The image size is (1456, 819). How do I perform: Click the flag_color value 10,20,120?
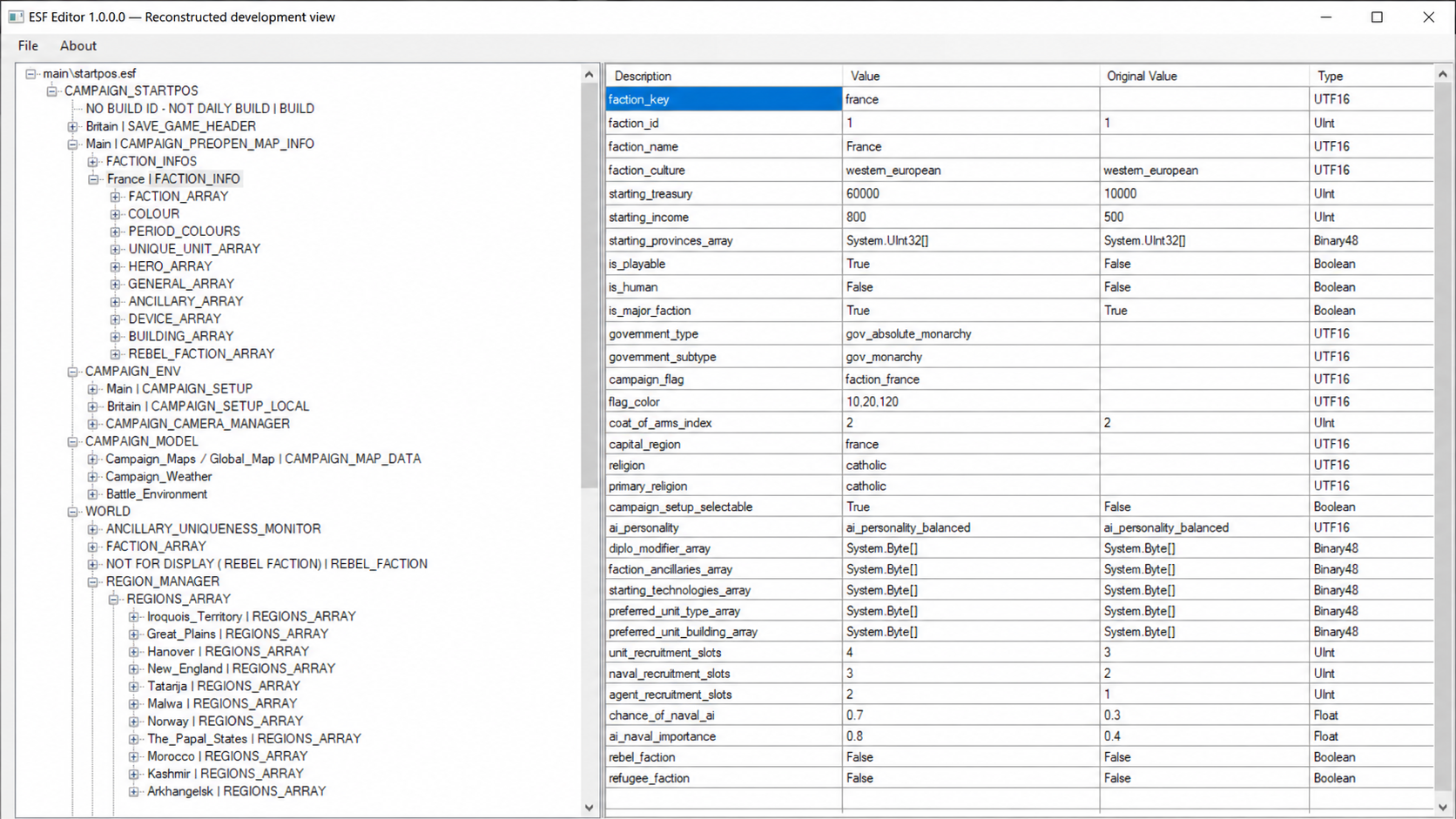[971, 402]
